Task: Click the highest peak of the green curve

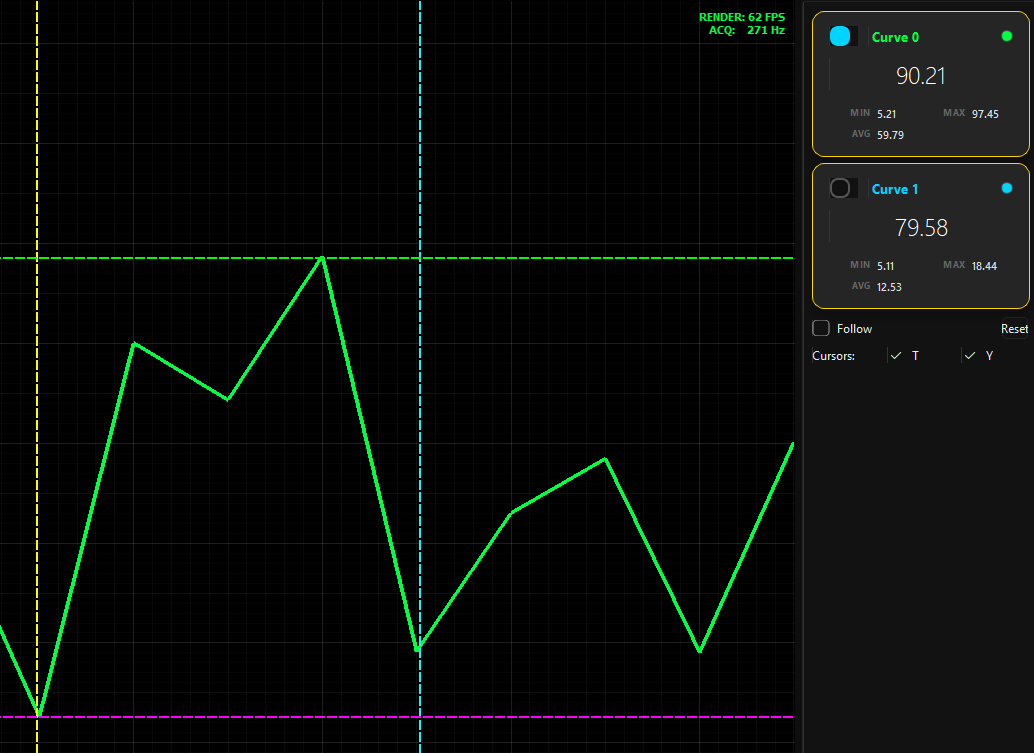Action: pos(322,258)
